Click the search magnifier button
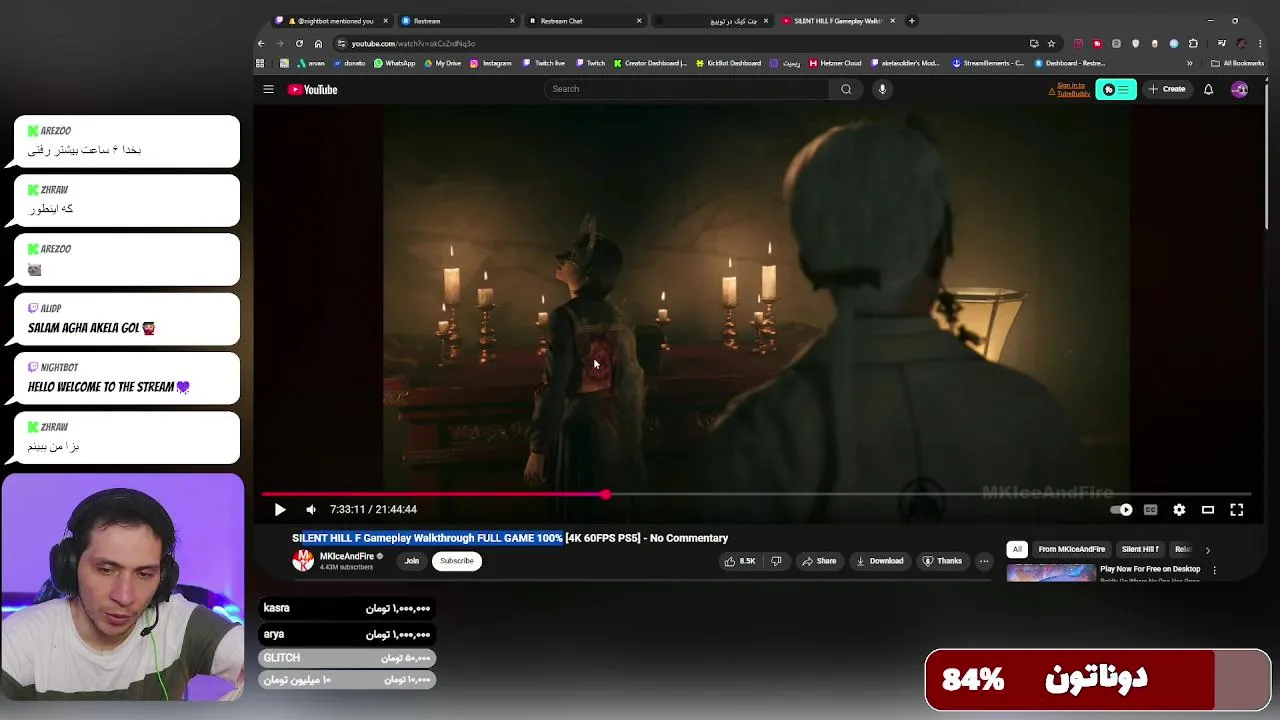 [846, 89]
